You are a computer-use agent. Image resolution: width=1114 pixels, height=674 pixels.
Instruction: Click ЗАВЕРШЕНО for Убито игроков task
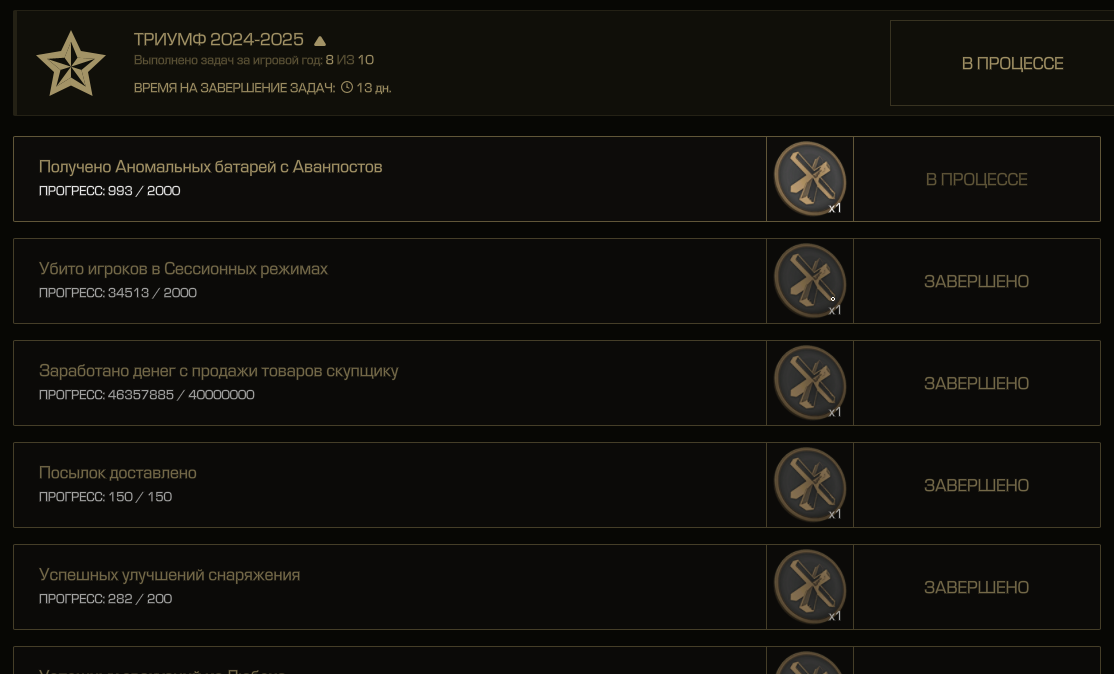click(976, 281)
